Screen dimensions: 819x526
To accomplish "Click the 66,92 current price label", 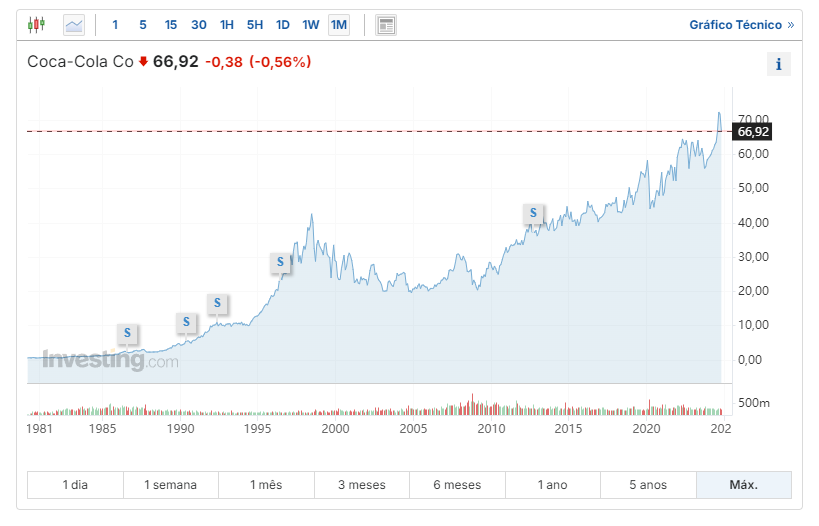I will coord(752,131).
